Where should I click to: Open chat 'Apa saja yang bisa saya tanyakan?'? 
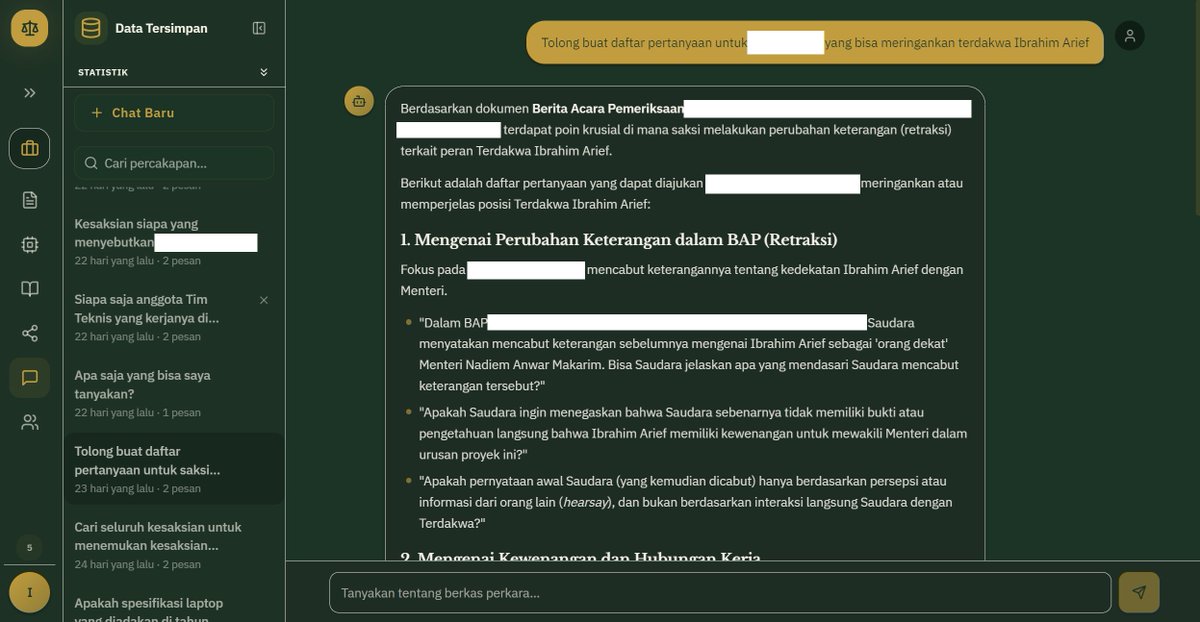(174, 394)
